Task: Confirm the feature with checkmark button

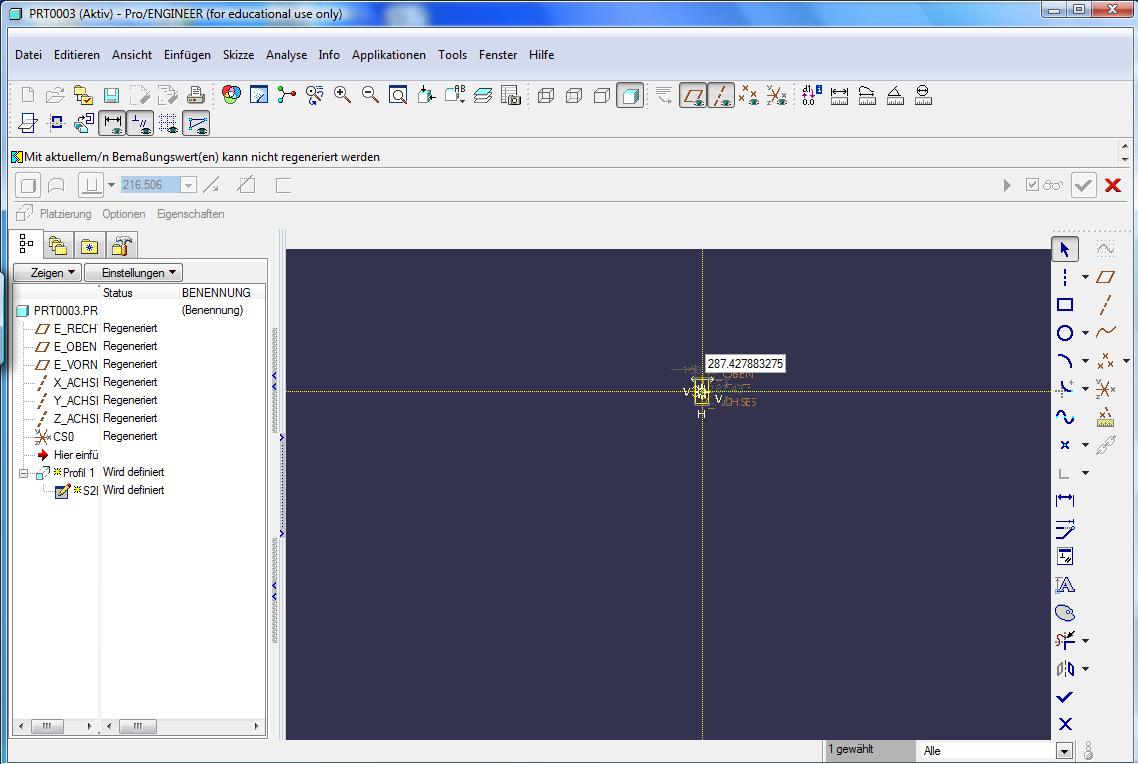Action: [x=1084, y=185]
